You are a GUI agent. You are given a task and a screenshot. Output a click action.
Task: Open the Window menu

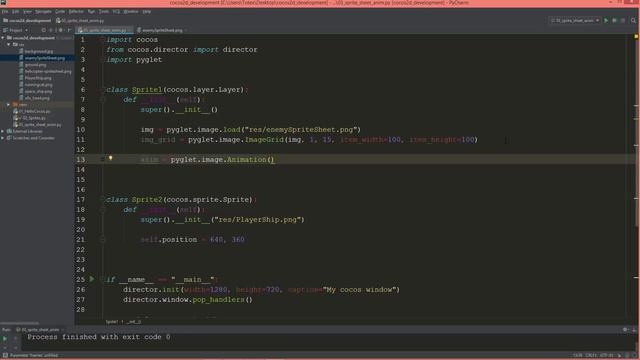pos(131,11)
